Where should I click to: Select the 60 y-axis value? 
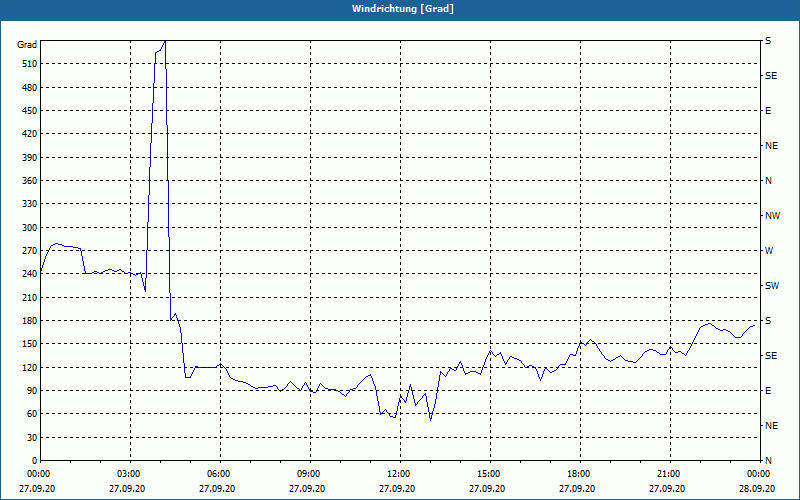point(31,414)
